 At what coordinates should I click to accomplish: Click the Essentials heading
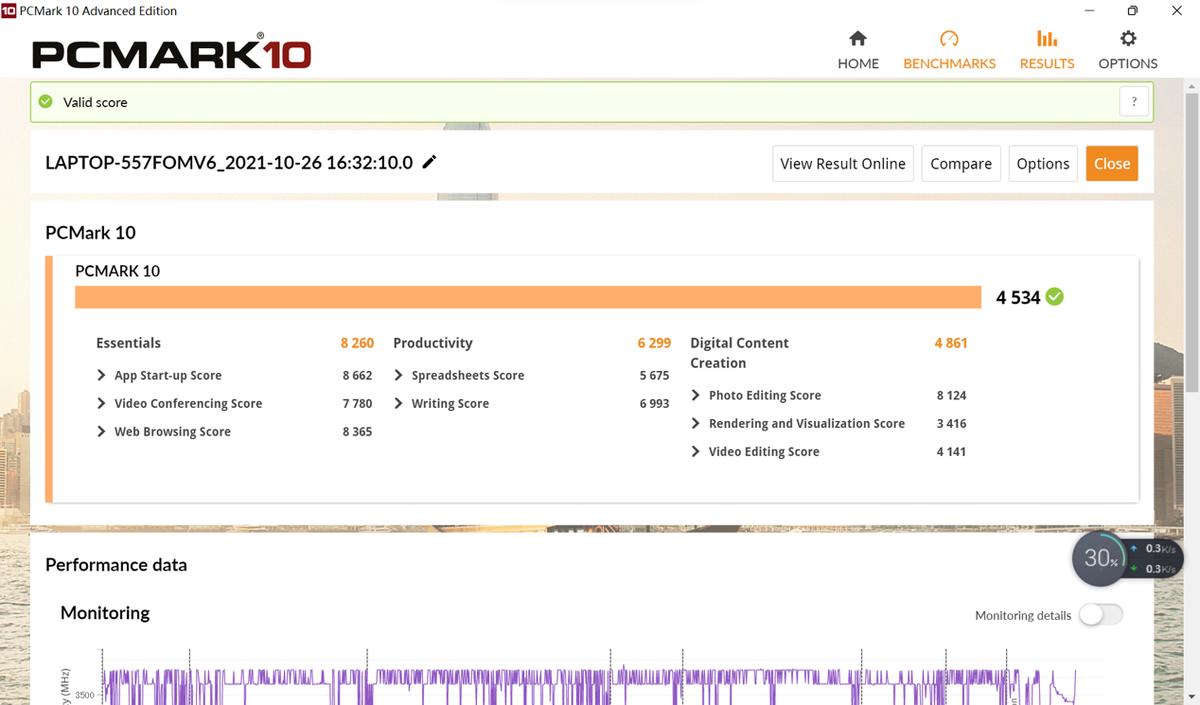(x=128, y=343)
